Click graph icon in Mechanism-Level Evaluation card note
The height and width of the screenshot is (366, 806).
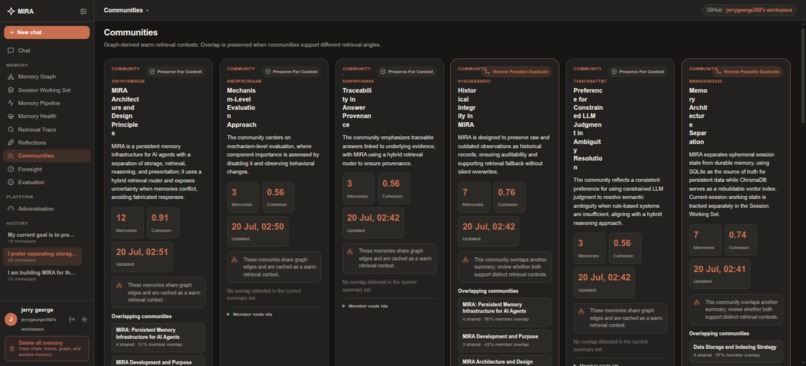coord(234,260)
